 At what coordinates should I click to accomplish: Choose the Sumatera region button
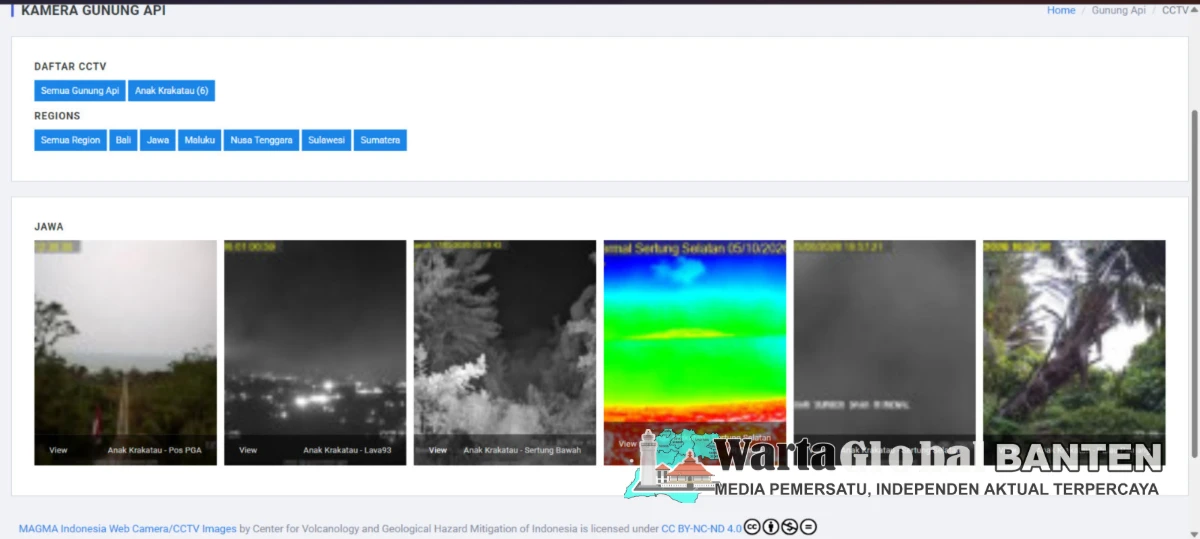(380, 140)
